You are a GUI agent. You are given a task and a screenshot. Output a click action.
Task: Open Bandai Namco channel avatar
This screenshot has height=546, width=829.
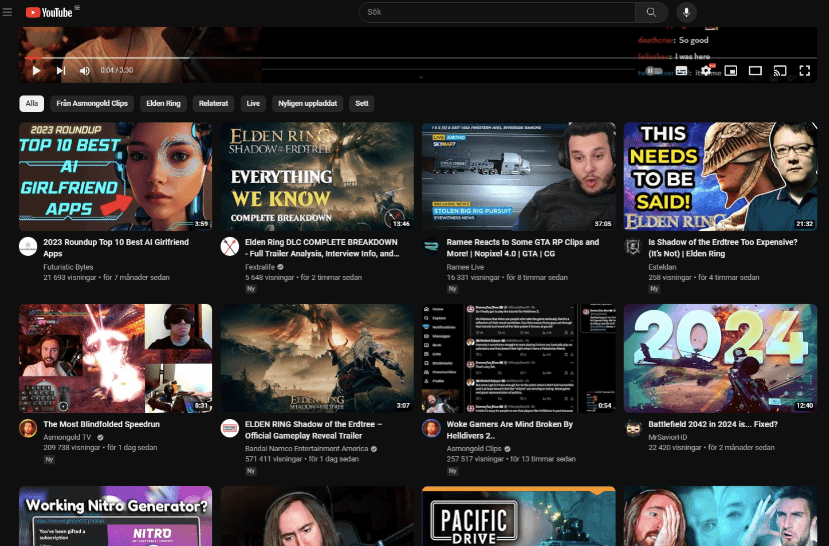coord(229,429)
